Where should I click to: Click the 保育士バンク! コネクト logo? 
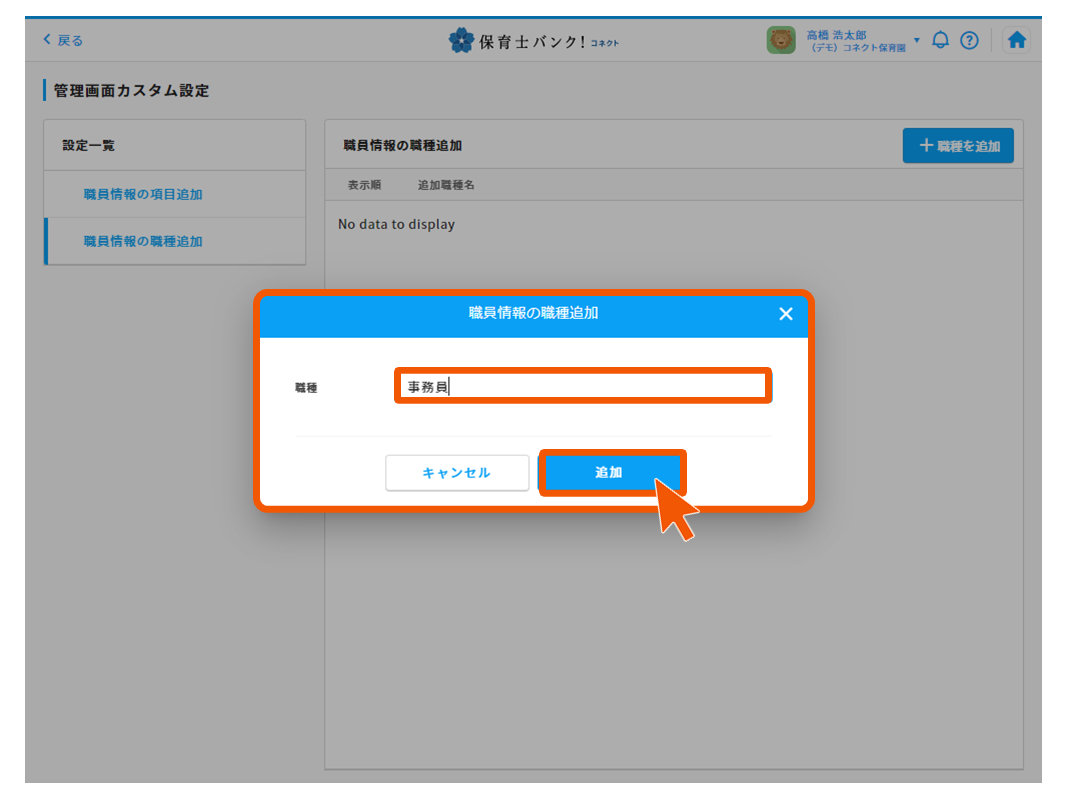coord(533,40)
